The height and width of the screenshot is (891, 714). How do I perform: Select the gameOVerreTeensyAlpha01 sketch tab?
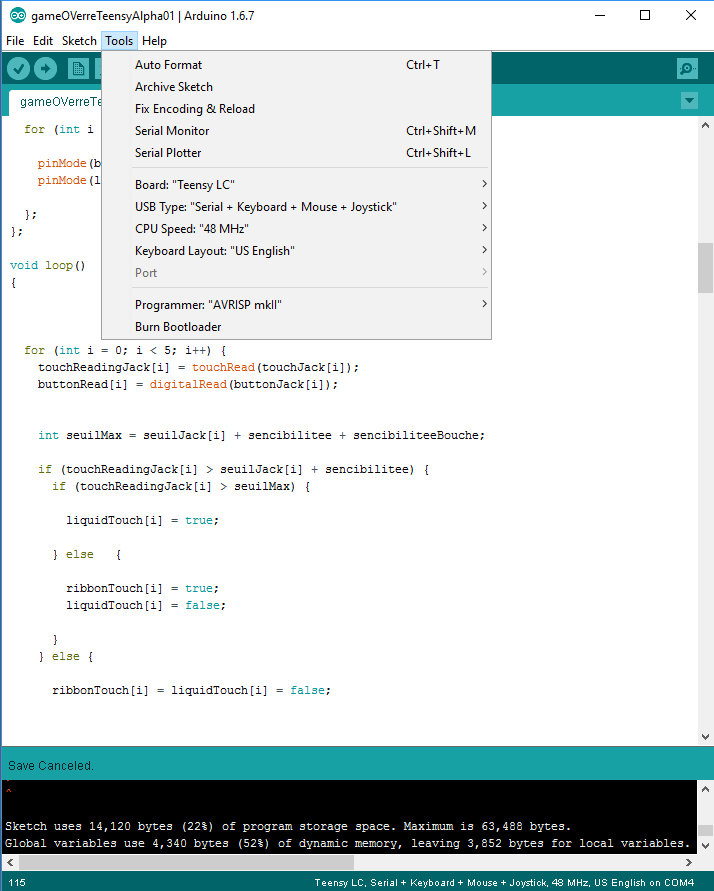[x=56, y=102]
